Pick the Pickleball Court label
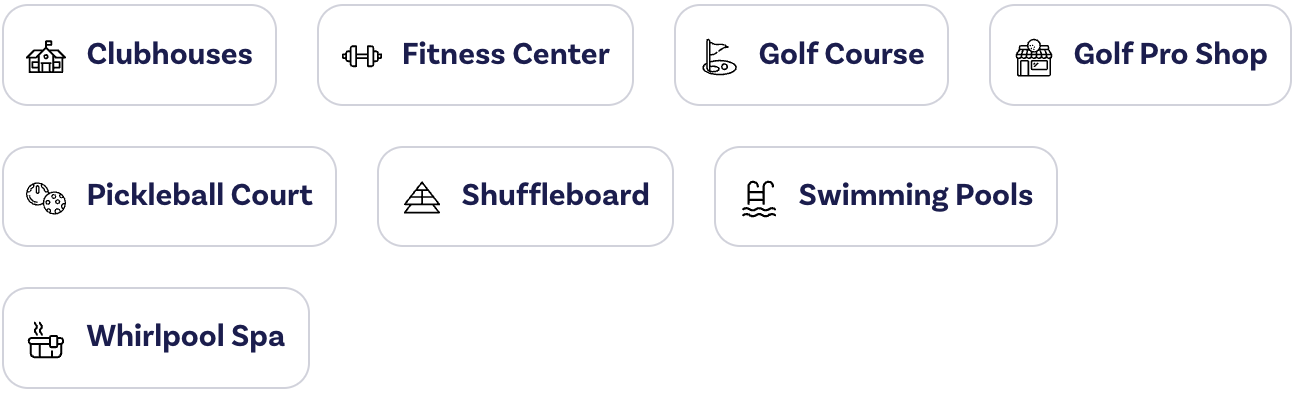The width and height of the screenshot is (1296, 394). [x=199, y=195]
